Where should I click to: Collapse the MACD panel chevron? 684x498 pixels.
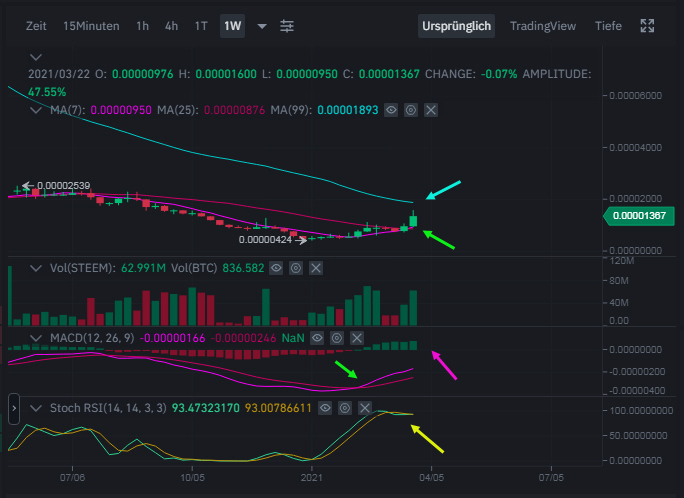pos(36,339)
